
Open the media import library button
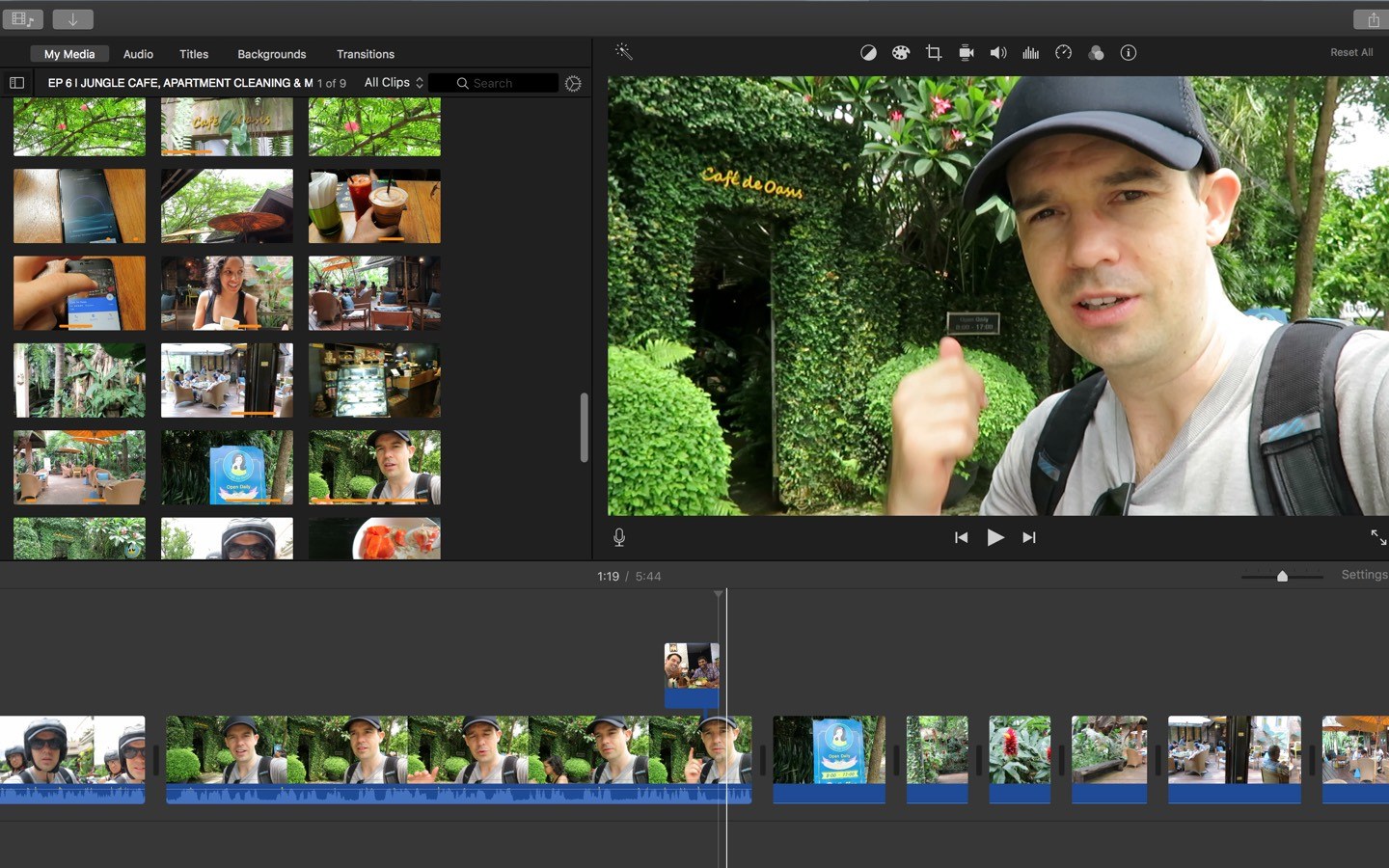[x=22, y=18]
